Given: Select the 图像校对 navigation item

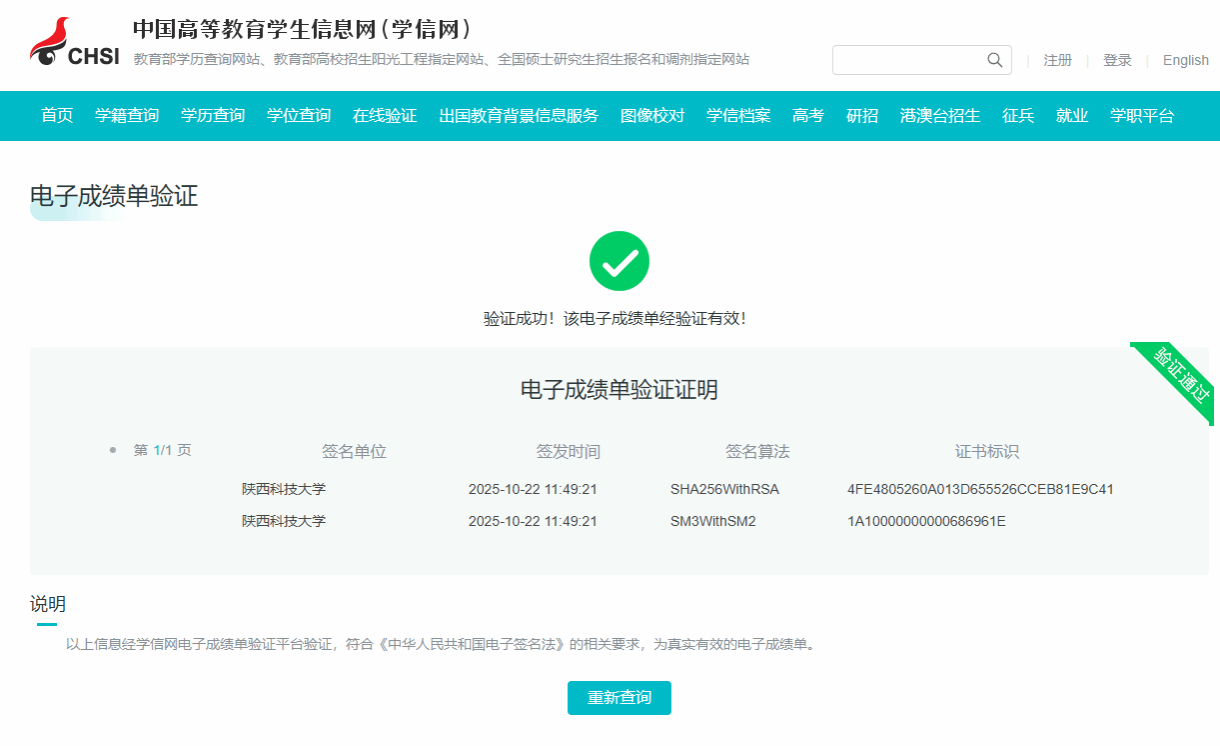Looking at the screenshot, I should 652,116.
